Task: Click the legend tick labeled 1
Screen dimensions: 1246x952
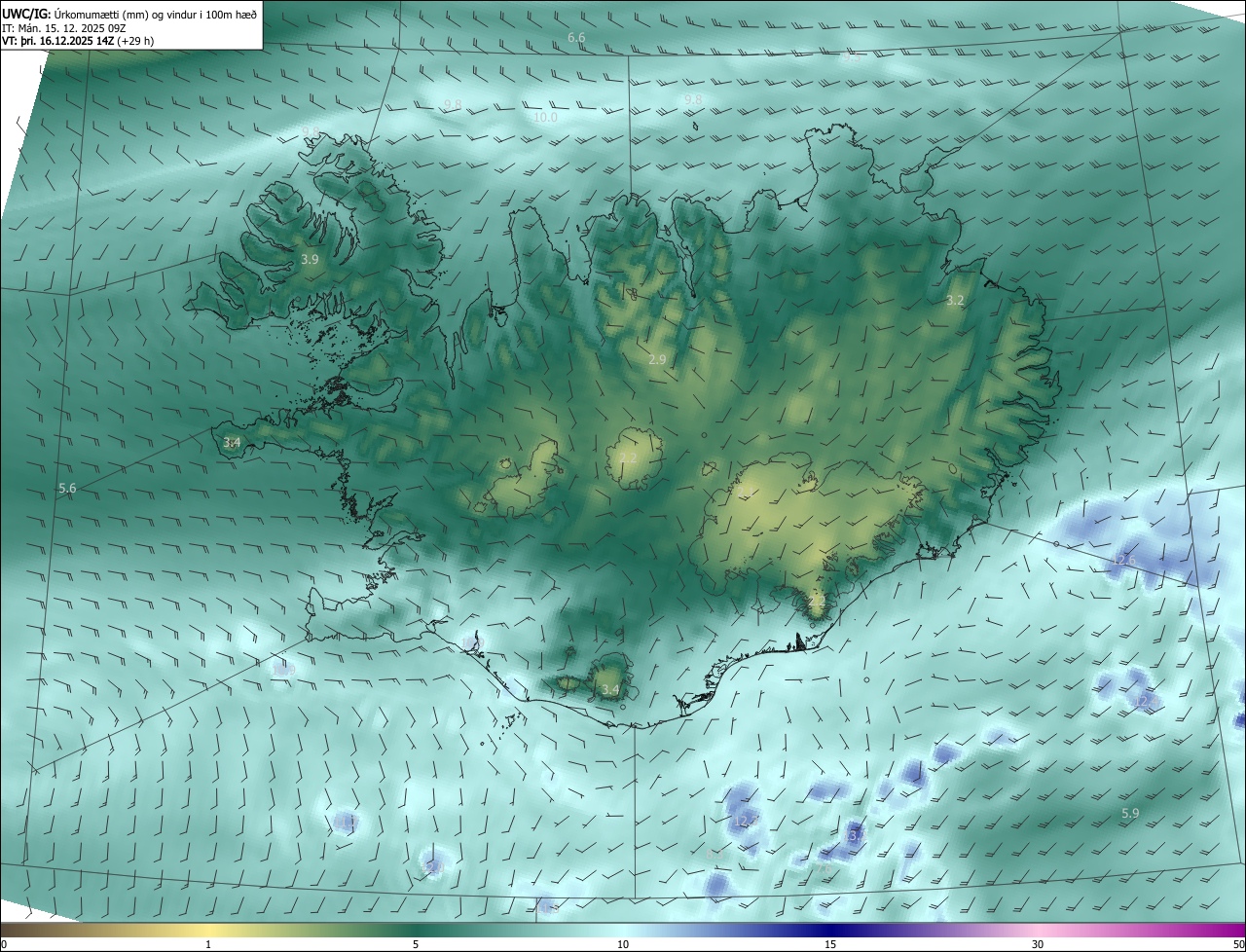Action: click(x=208, y=945)
